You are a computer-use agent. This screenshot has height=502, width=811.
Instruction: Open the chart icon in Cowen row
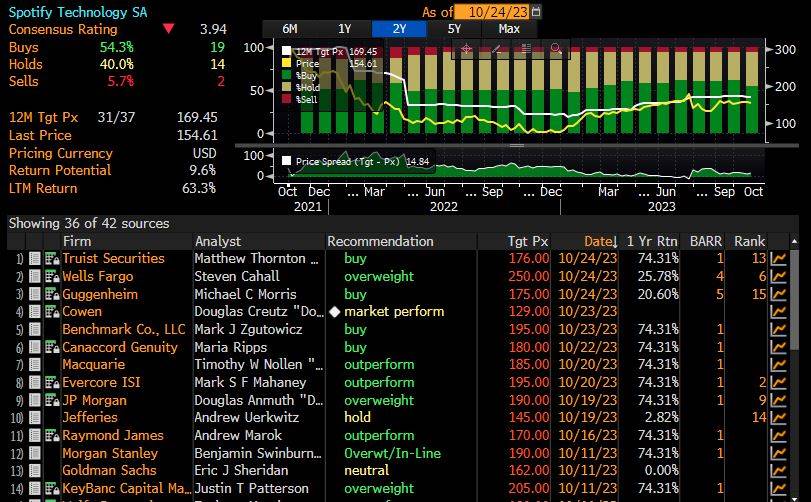point(778,312)
